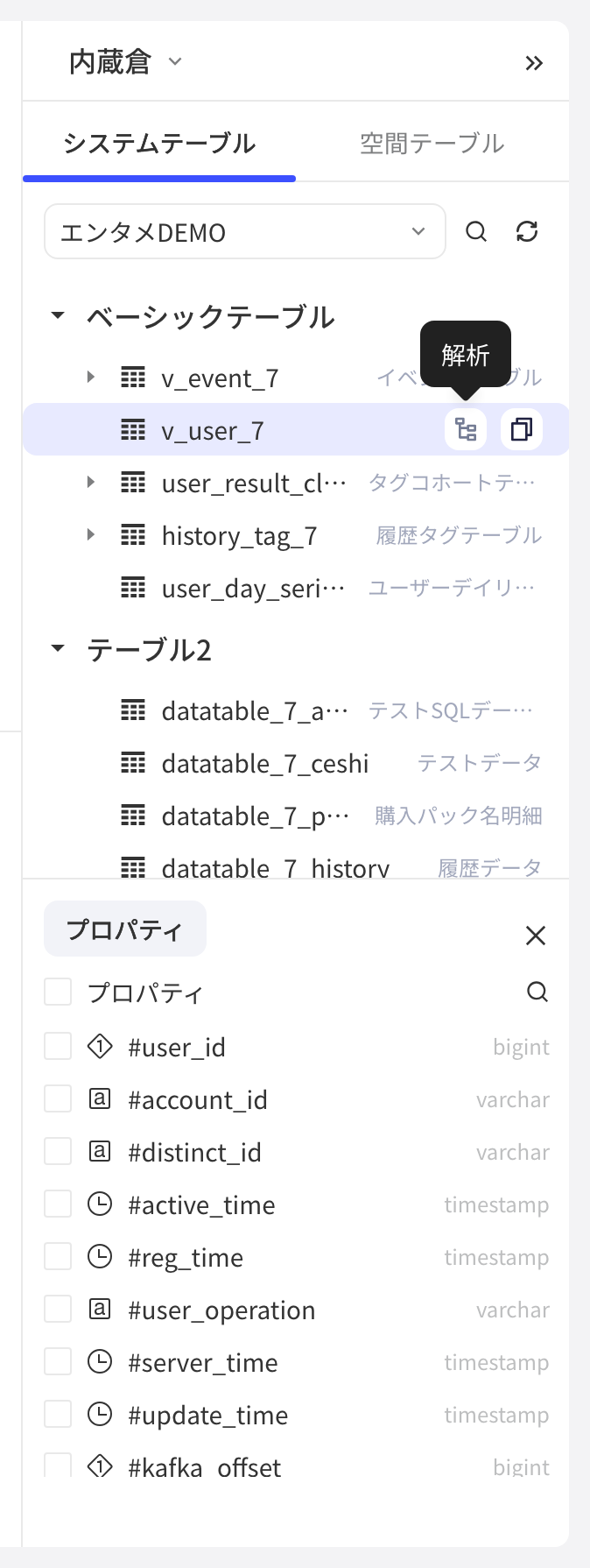The image size is (590, 1568).
Task: Open the 内蔵倉 dropdown
Action: [125, 62]
